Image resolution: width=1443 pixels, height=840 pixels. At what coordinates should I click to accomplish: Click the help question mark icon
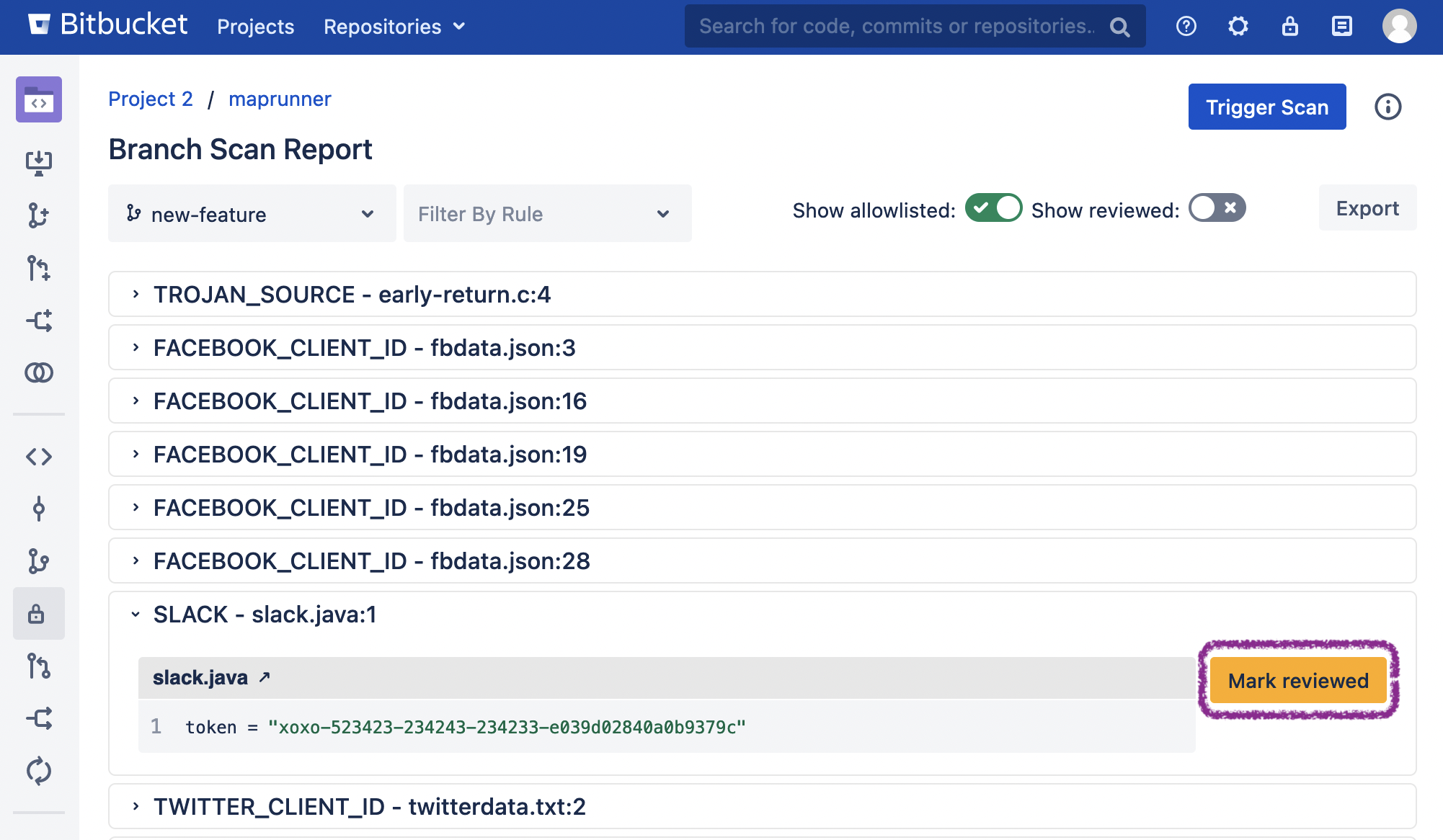[1186, 27]
